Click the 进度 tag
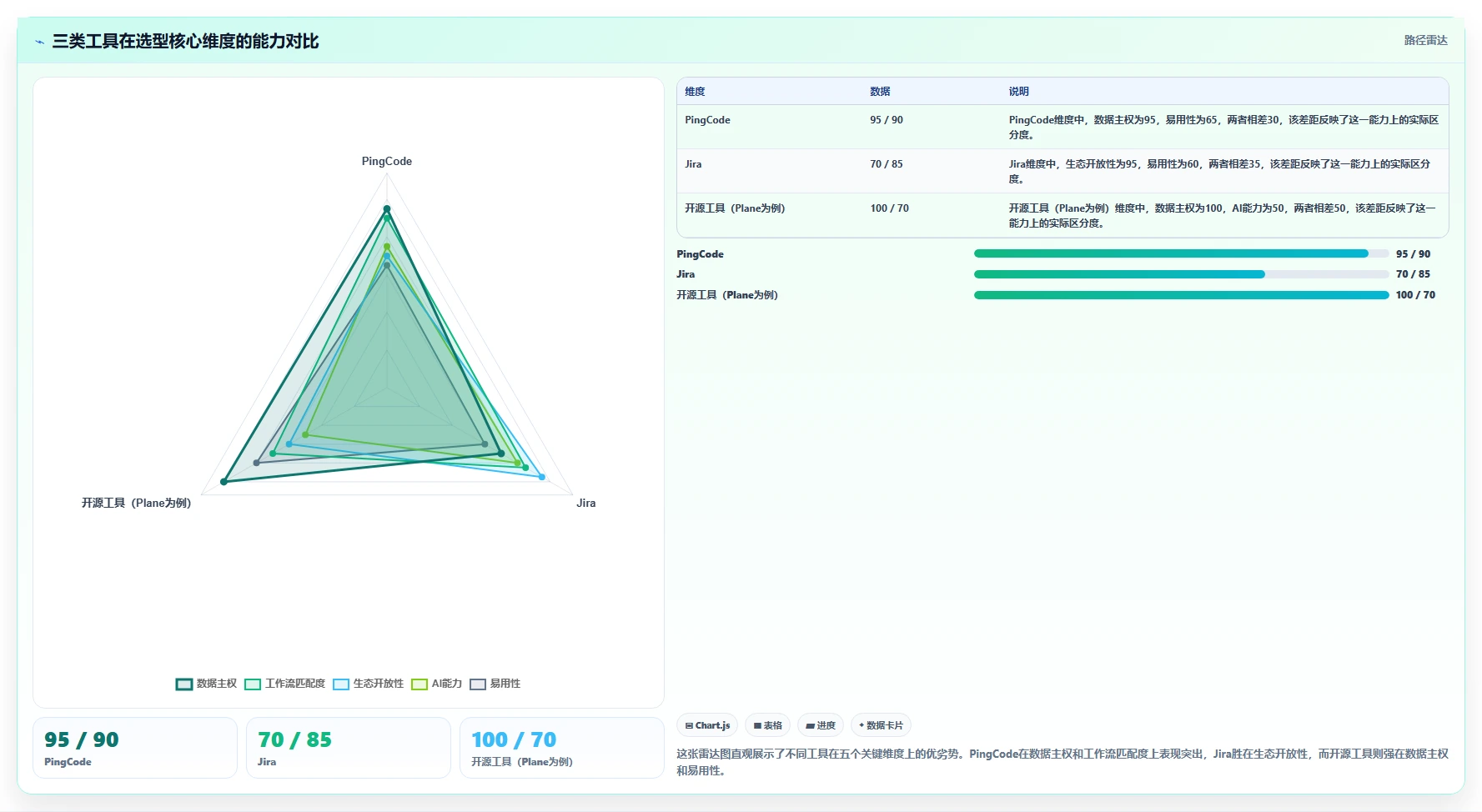This screenshot has width=1482, height=812. (821, 725)
